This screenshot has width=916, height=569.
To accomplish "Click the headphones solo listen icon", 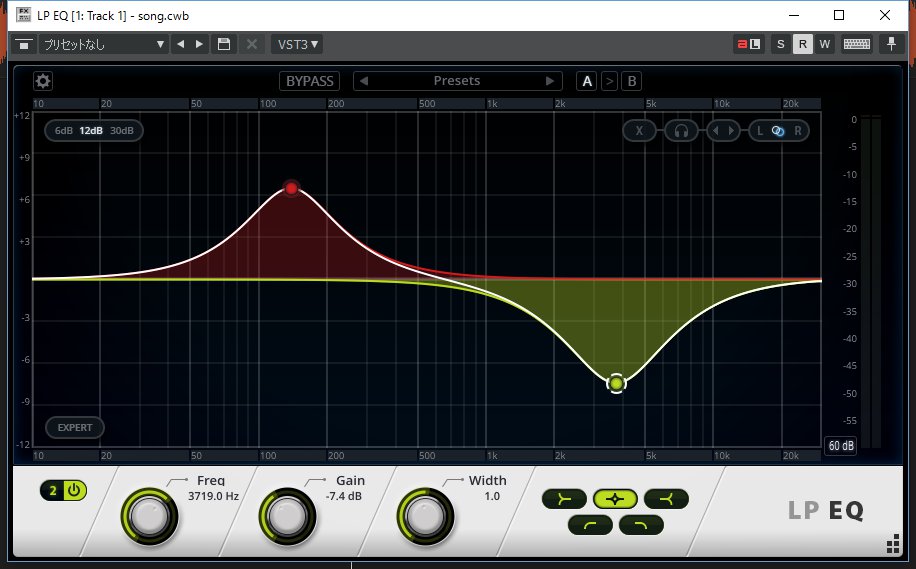I will click(x=681, y=130).
